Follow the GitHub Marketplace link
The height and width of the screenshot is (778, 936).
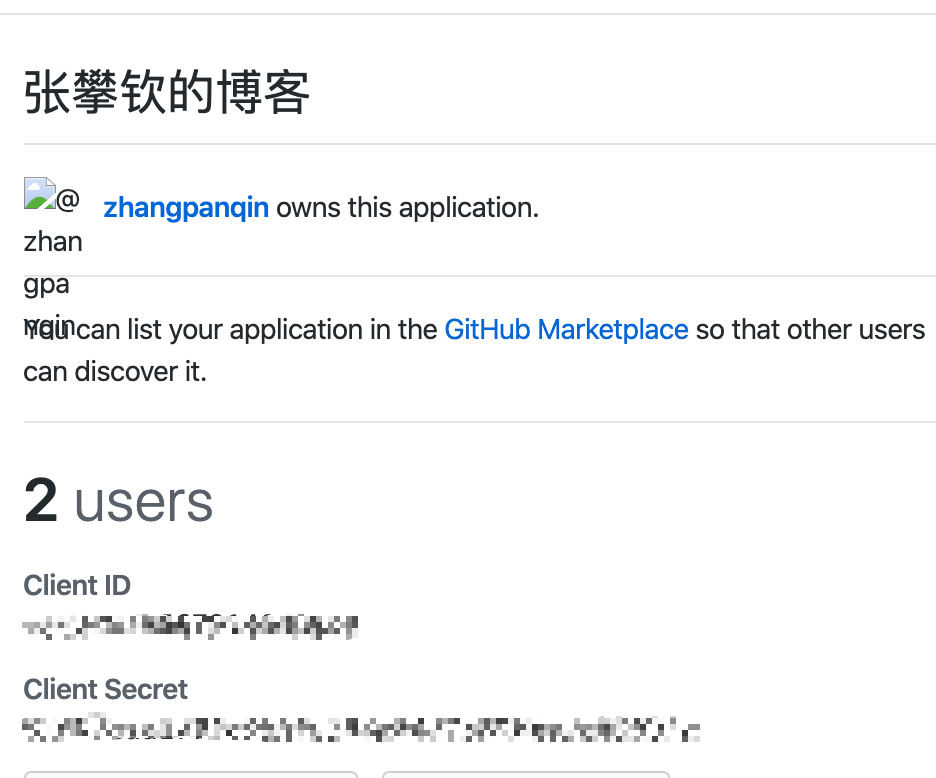coord(566,329)
